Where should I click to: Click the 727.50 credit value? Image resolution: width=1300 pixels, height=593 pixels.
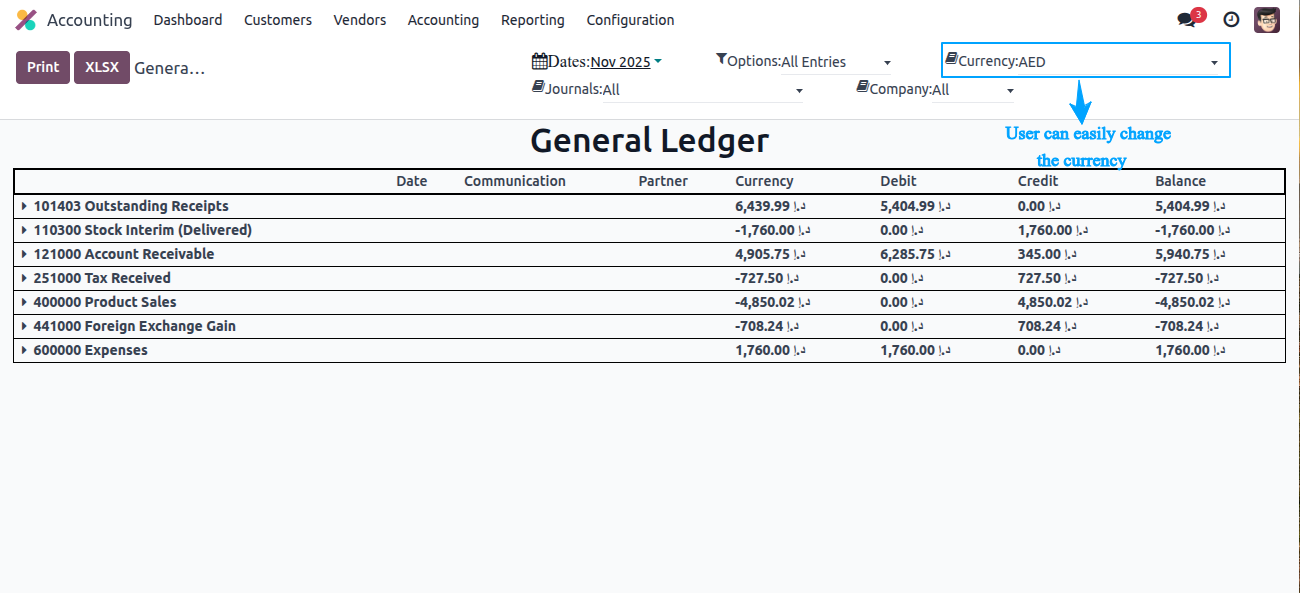(x=1046, y=278)
